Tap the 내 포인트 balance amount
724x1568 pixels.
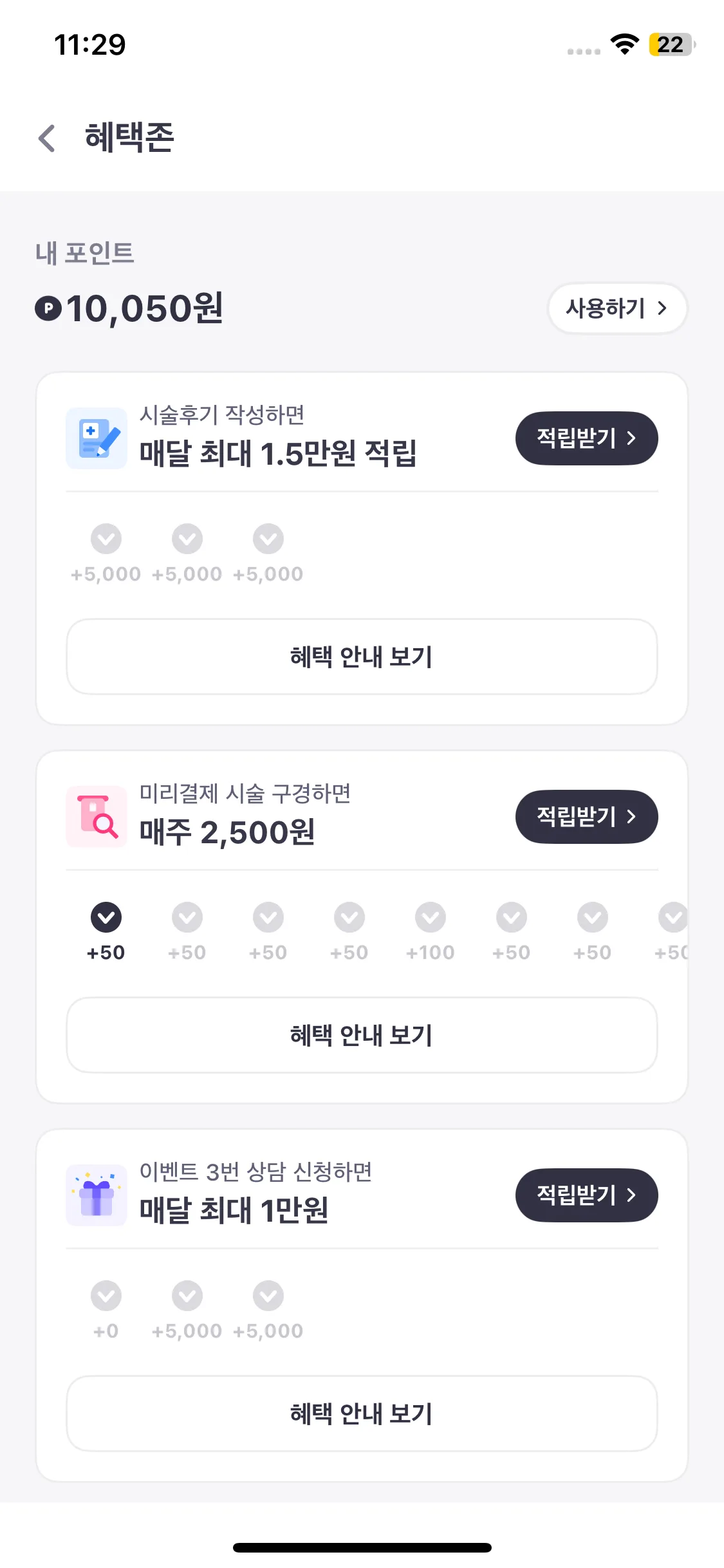145,308
